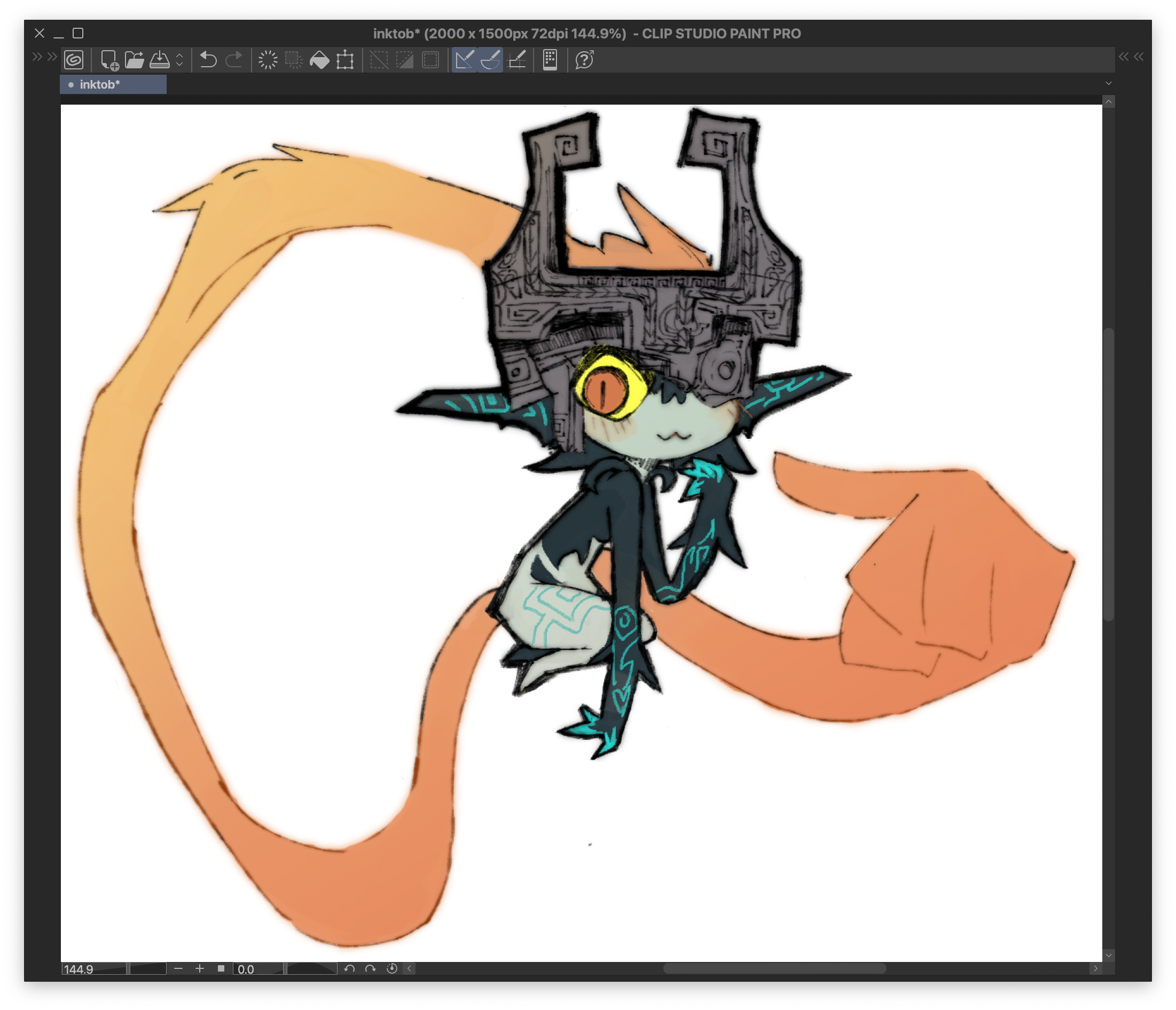This screenshot has height=1010, width=1176.
Task: Create a new canvas document
Action: coord(109,60)
